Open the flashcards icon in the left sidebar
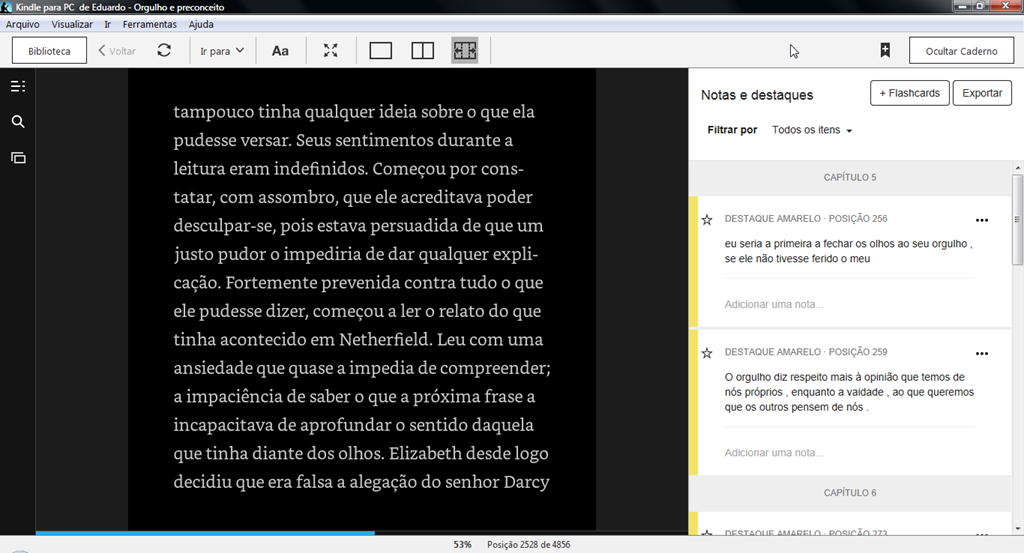The height and width of the screenshot is (553, 1024). click(x=18, y=158)
